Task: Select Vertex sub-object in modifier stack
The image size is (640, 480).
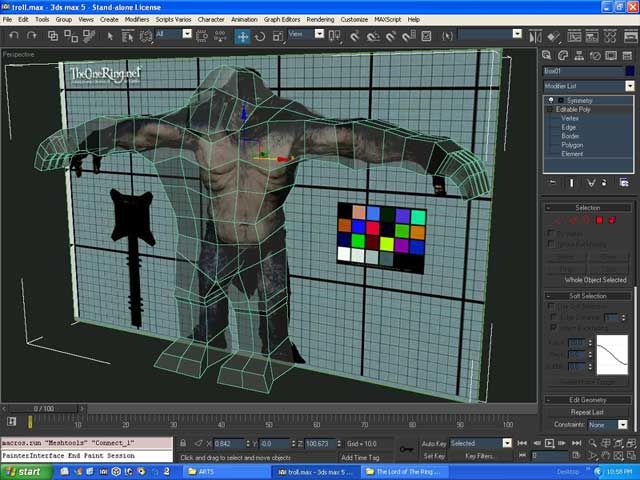Action: pyautogui.click(x=570, y=118)
